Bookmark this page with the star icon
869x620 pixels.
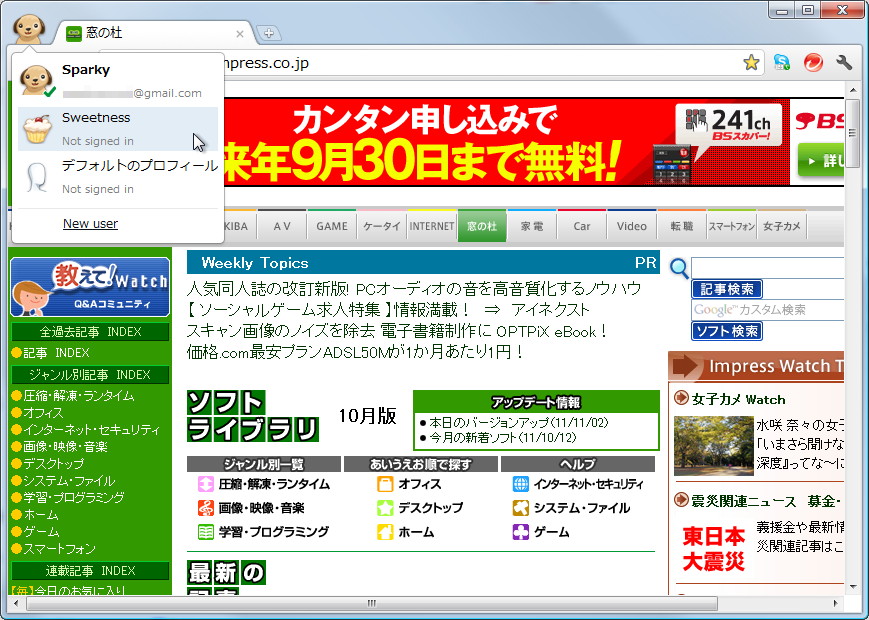pos(751,62)
